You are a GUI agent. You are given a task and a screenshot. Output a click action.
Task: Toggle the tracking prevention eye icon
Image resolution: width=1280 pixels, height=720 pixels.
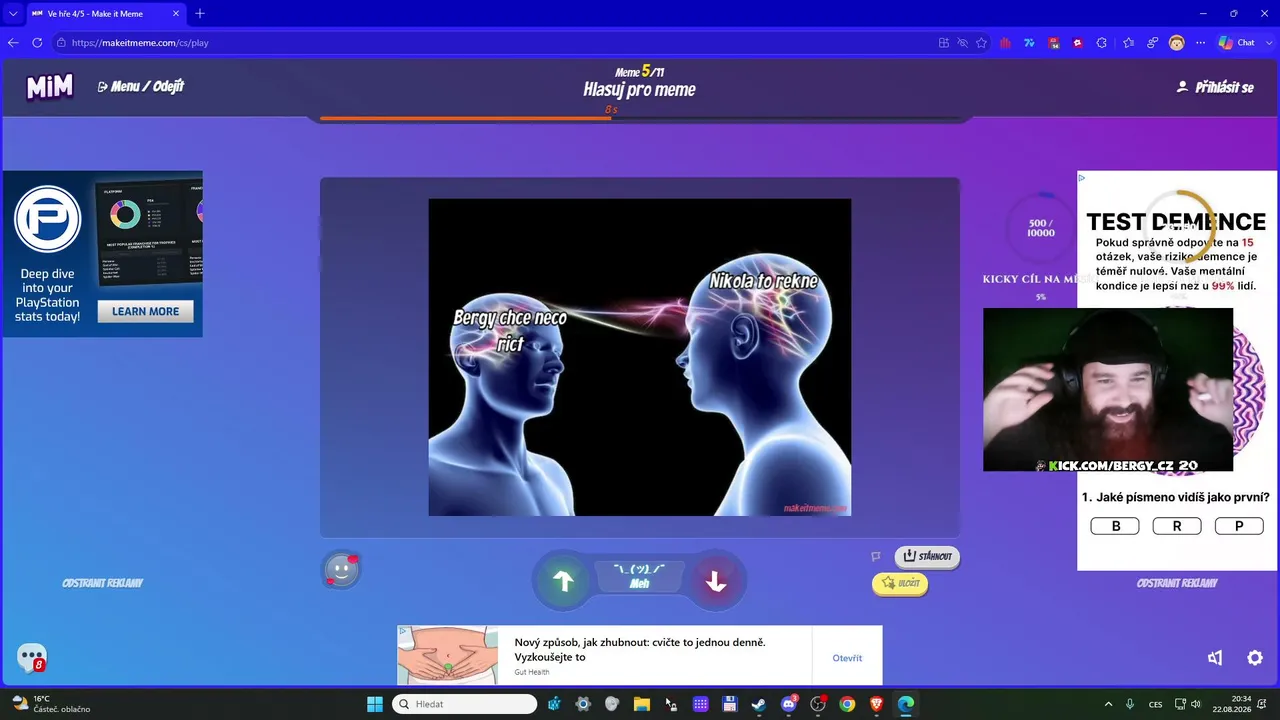962,43
